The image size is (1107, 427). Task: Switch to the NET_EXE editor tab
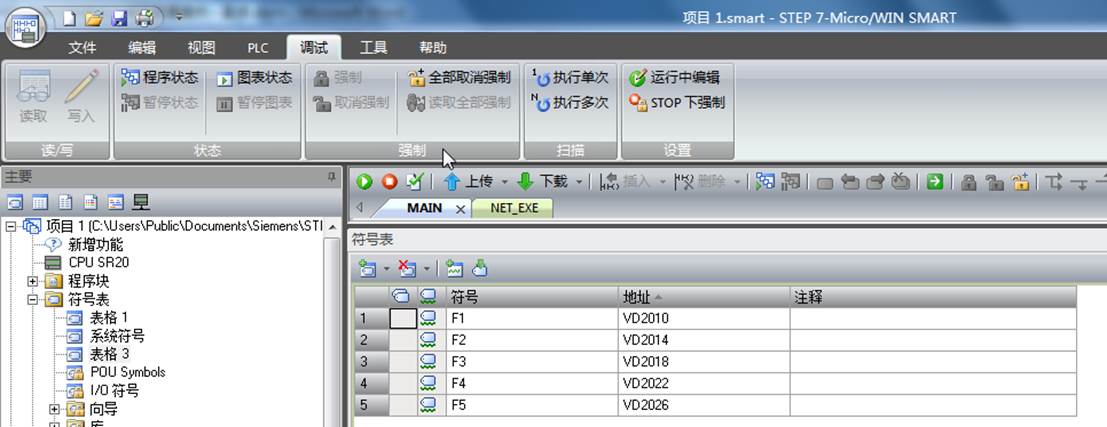pyautogui.click(x=514, y=208)
